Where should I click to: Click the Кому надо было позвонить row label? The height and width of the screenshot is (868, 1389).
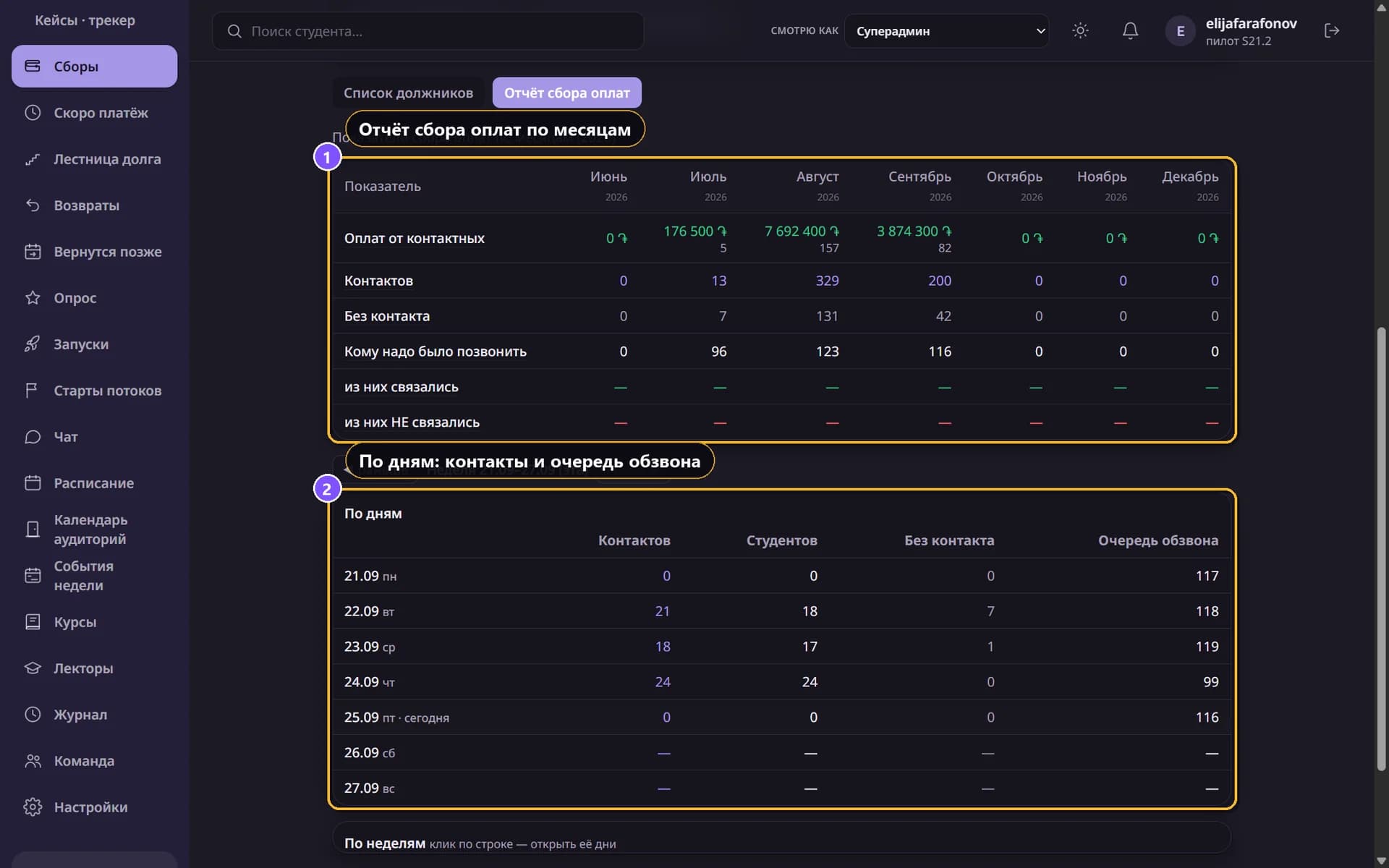click(x=436, y=352)
